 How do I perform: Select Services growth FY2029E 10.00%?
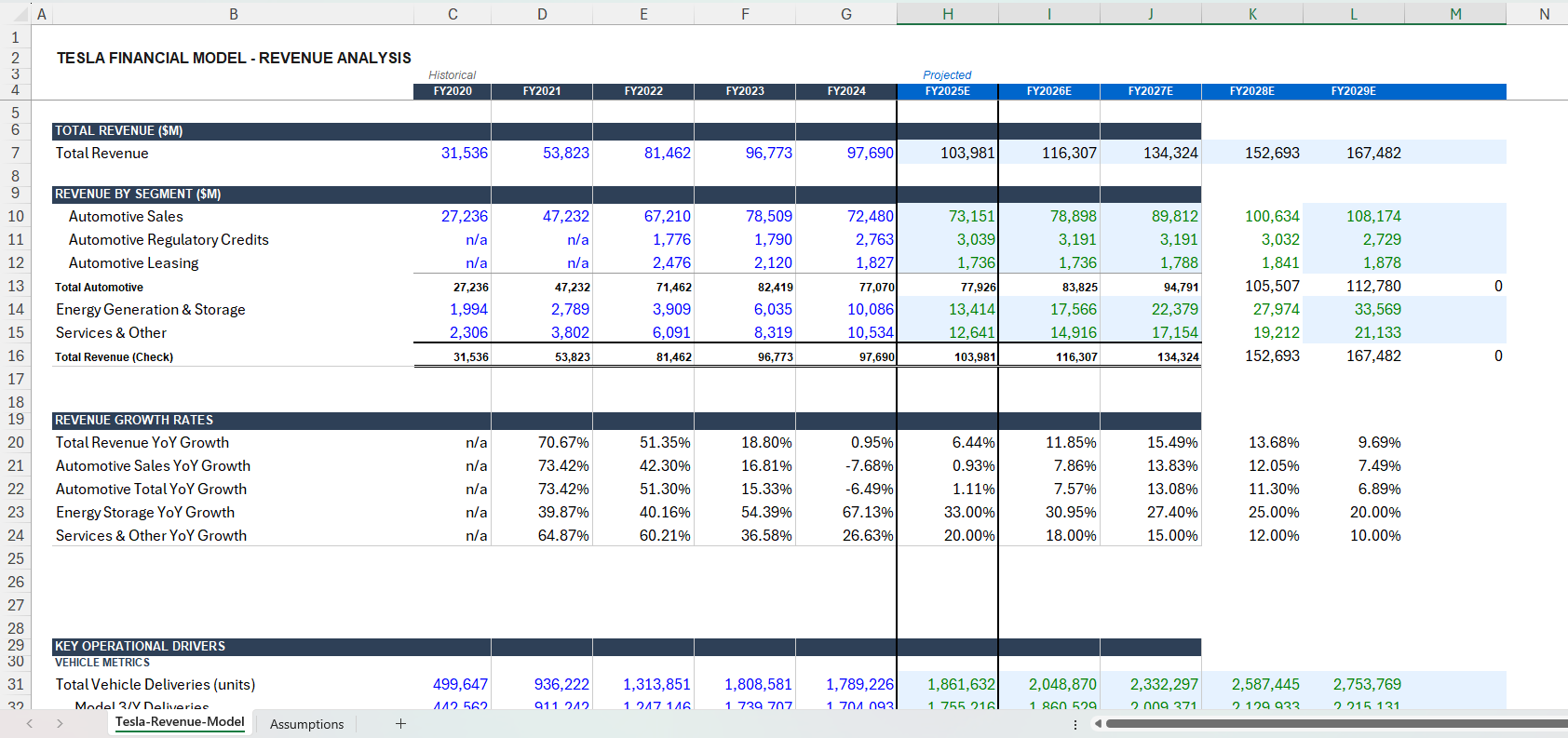click(1374, 535)
